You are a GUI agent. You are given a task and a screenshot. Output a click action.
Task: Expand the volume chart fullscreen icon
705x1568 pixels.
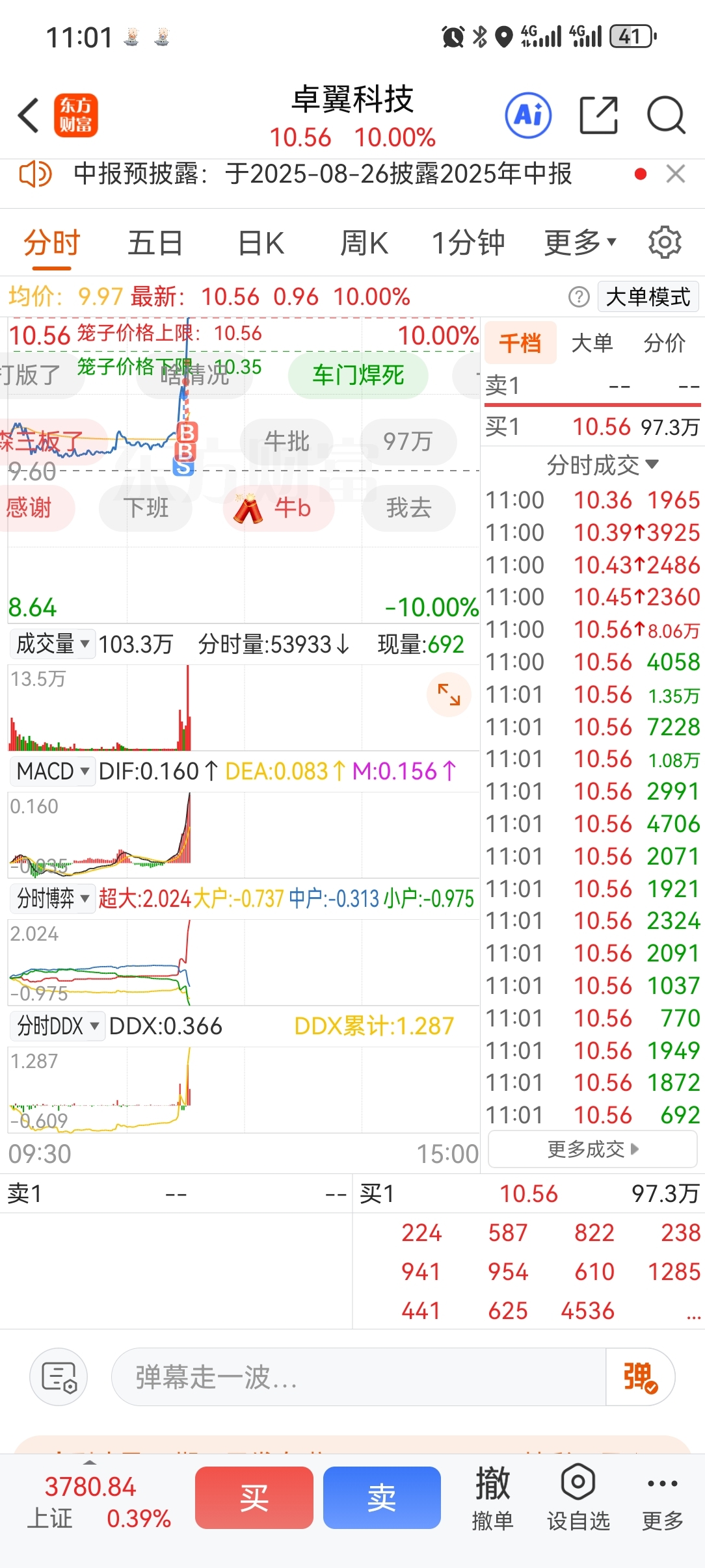click(449, 695)
